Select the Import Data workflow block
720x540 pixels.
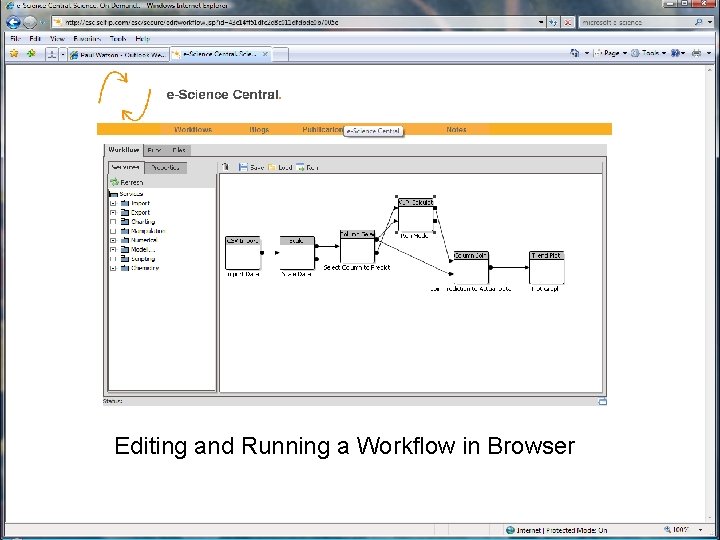point(243,253)
